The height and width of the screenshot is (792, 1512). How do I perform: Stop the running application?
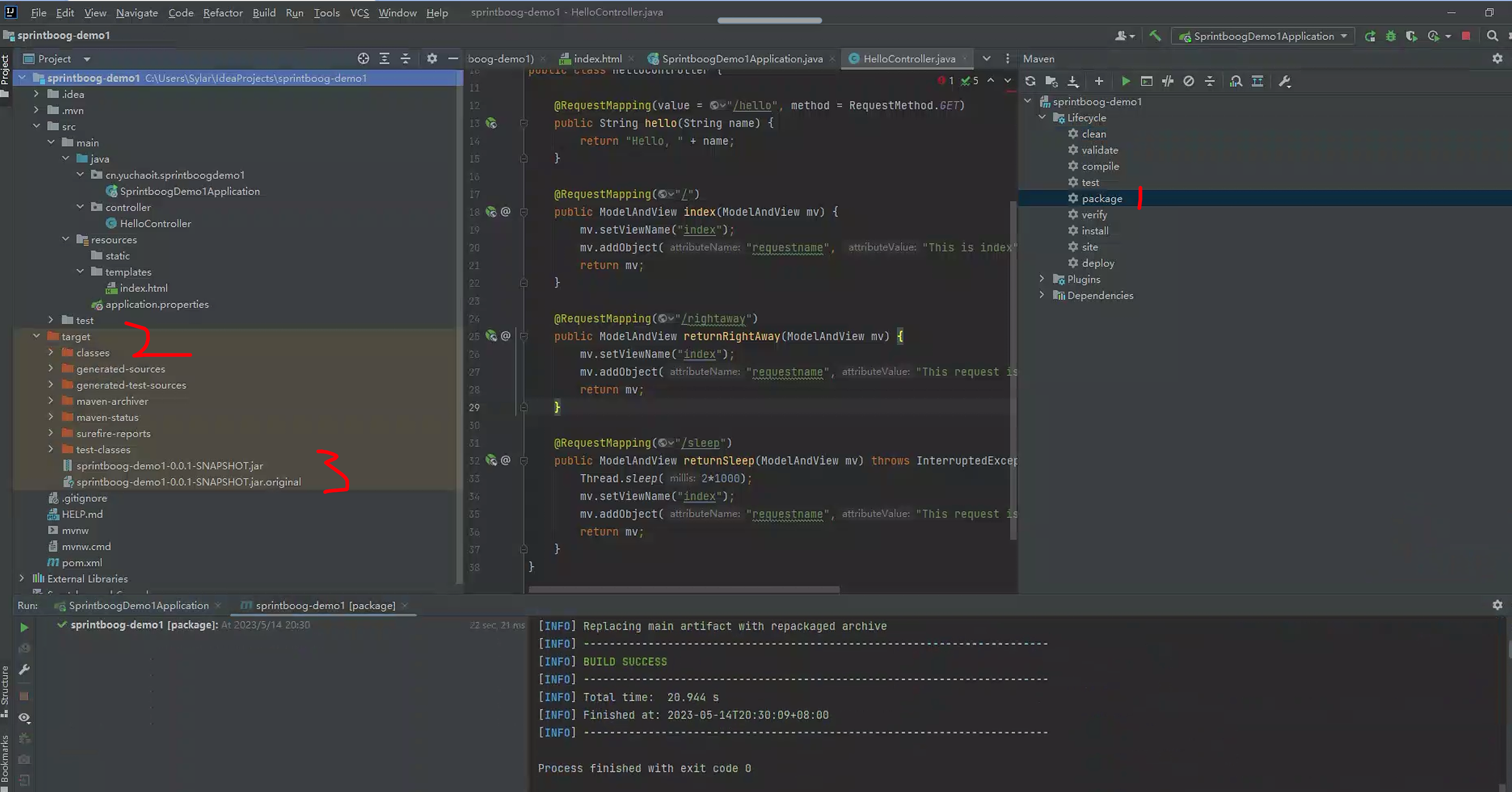tap(1466, 36)
